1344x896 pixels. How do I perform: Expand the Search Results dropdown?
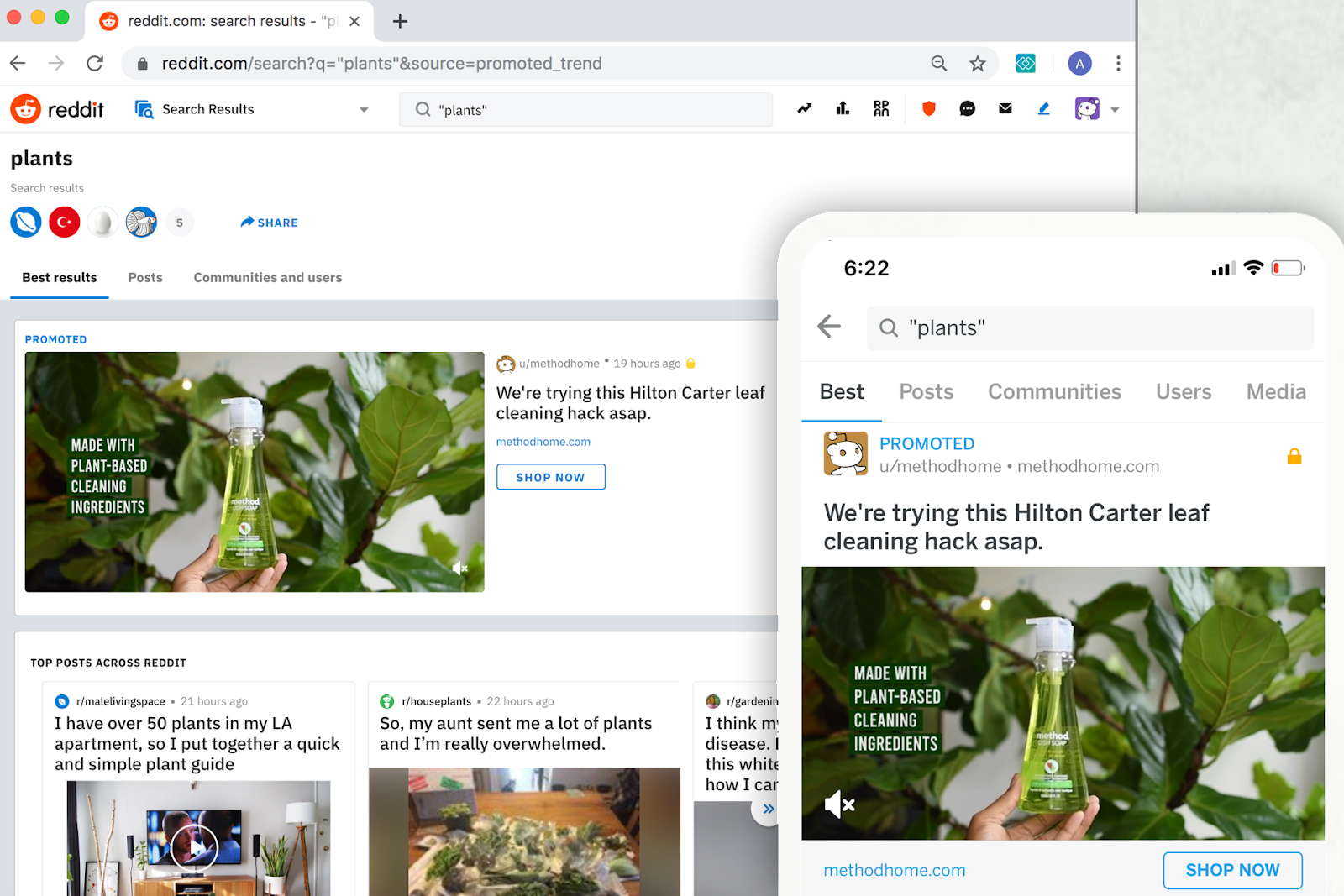tap(363, 110)
